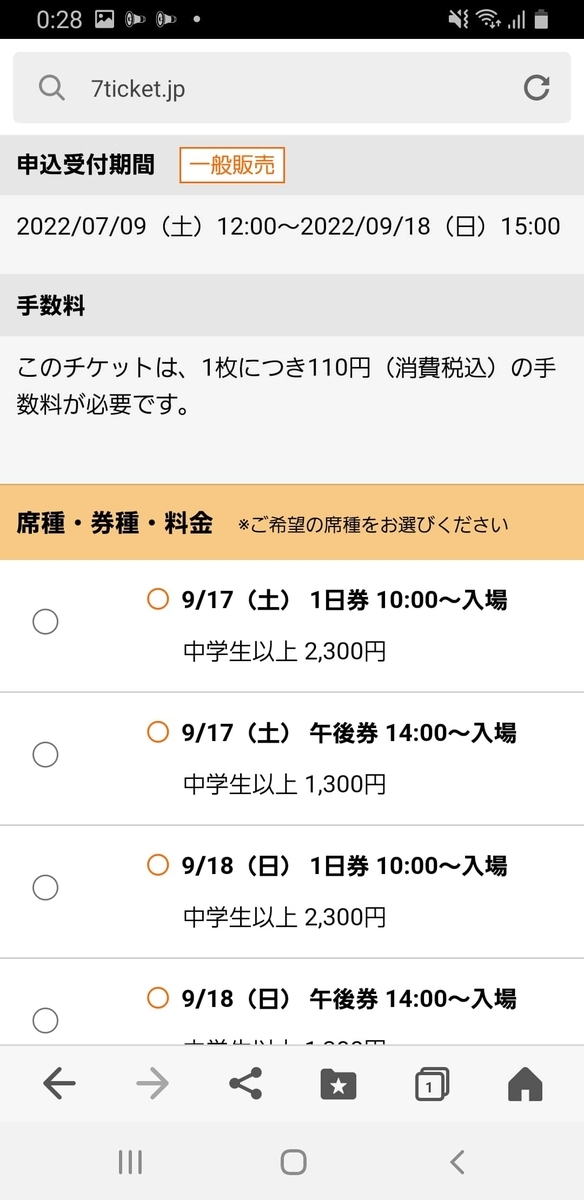The image size is (584, 1200).
Task: Go to browser home page icon
Action: pyautogui.click(x=525, y=1084)
